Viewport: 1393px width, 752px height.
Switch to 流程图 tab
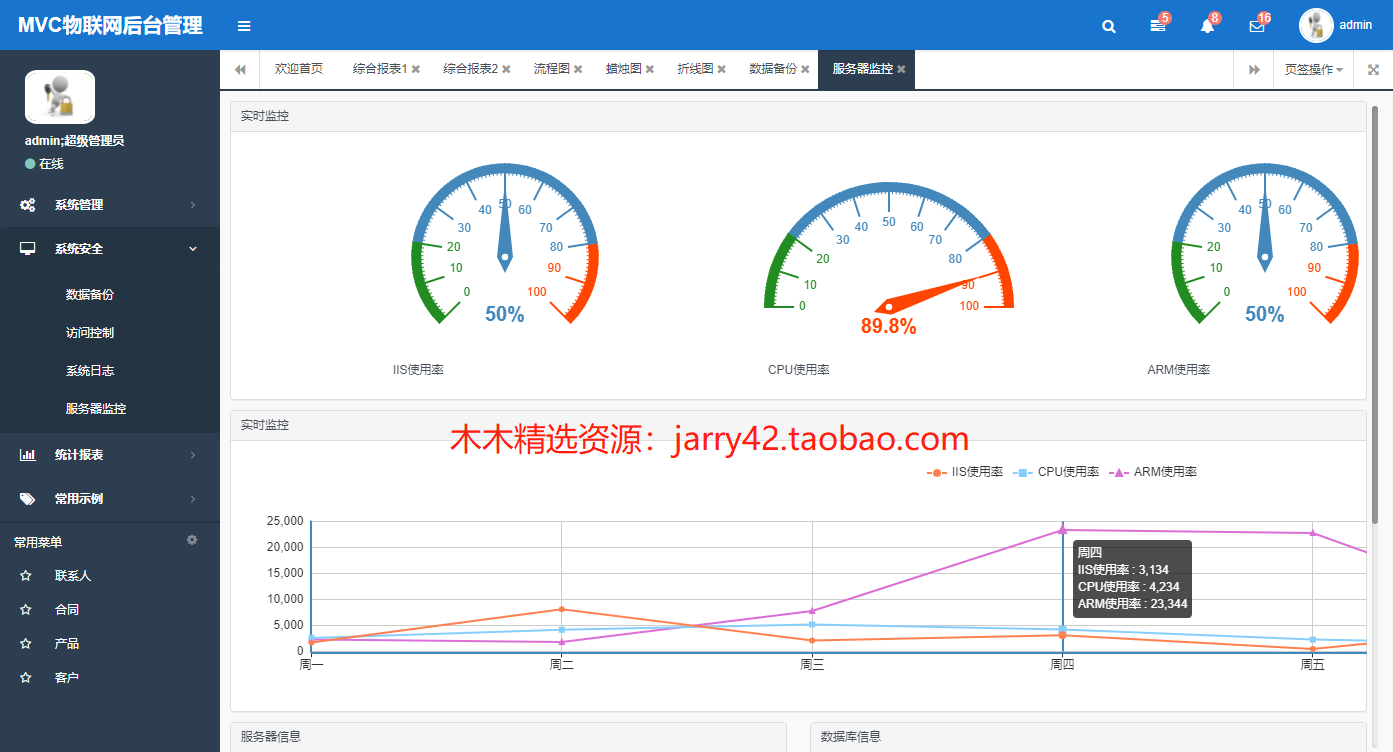click(552, 69)
